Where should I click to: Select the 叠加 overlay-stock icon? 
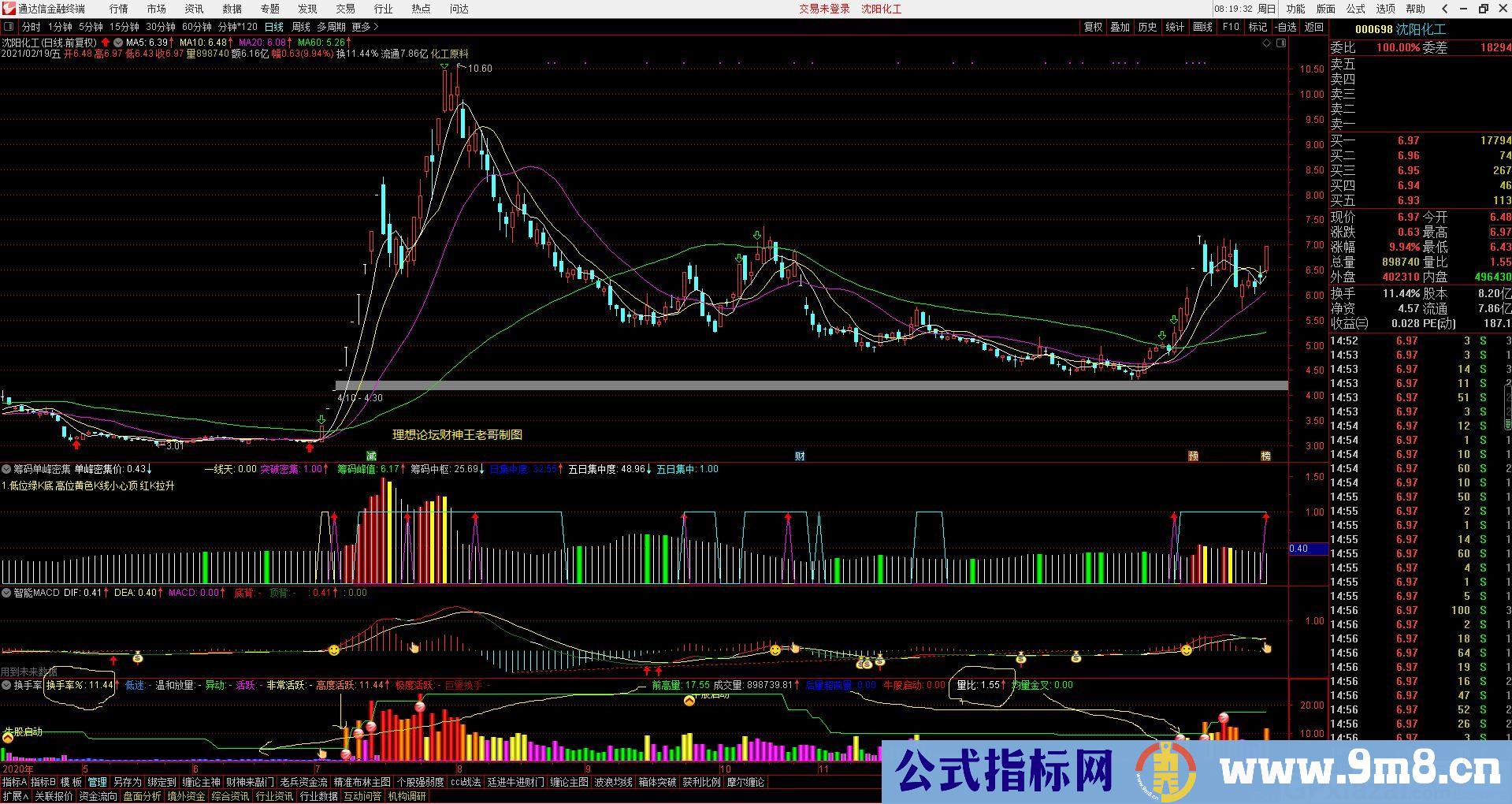pos(1120,26)
